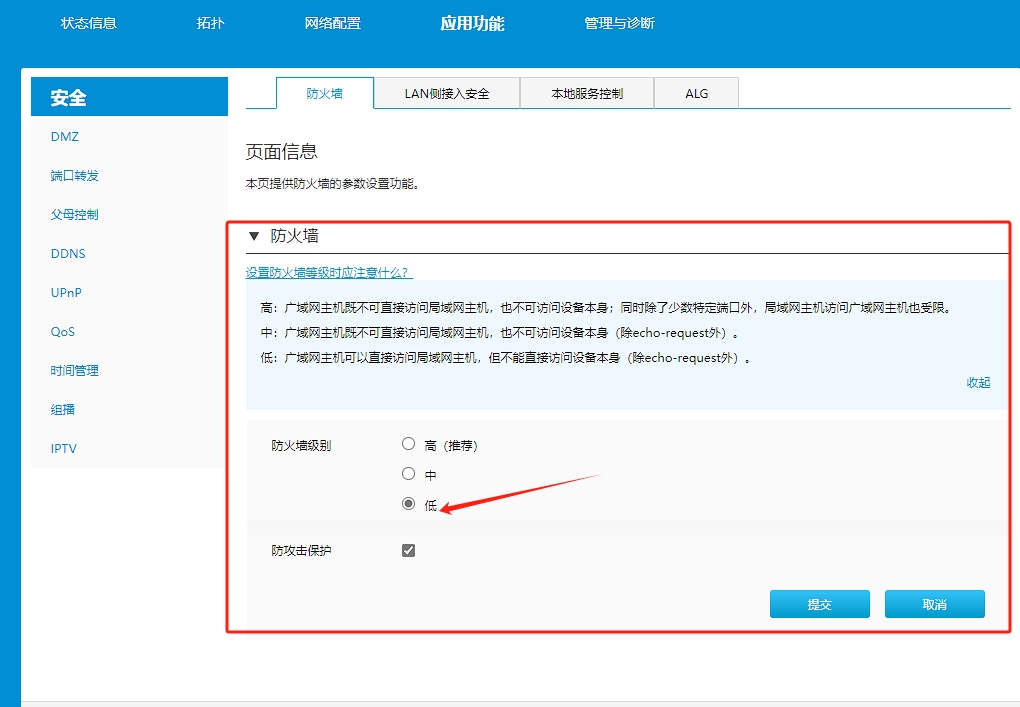1020x707 pixels.
Task: Open the 拓扑 top menu
Action: click(210, 23)
